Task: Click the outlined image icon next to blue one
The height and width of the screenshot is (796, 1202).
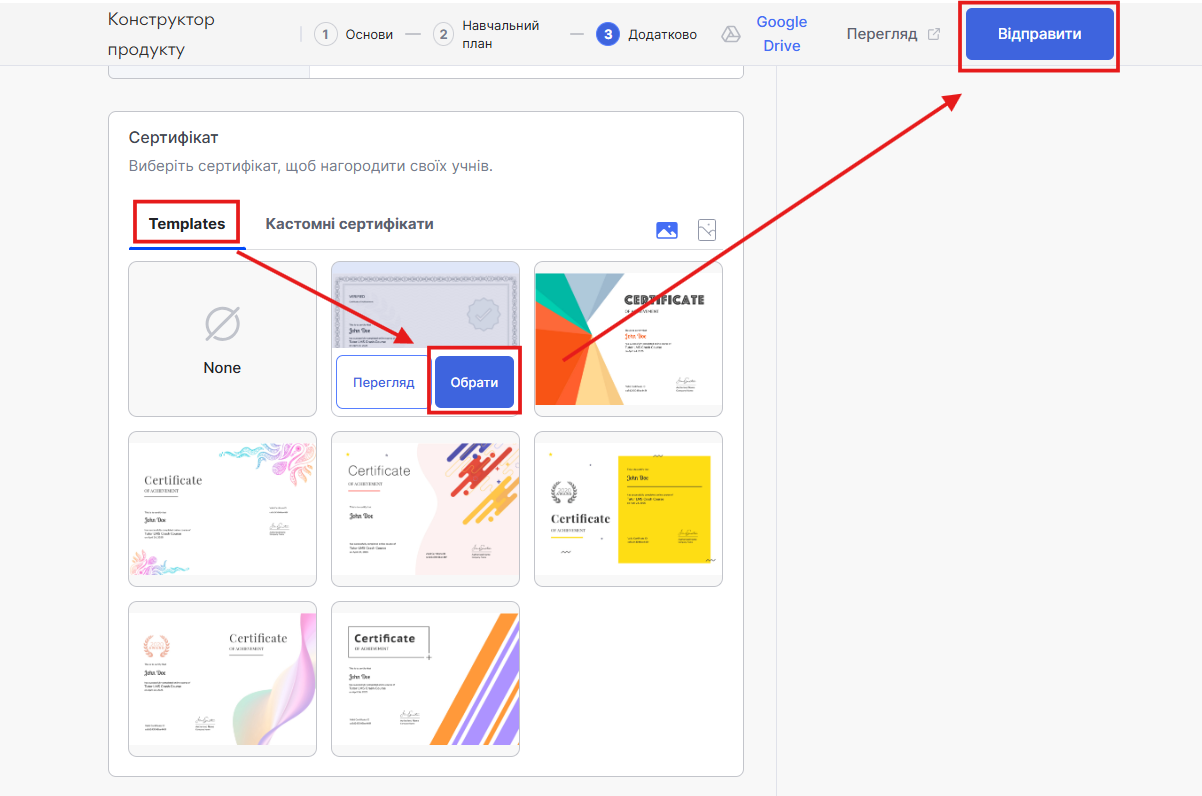Action: click(707, 230)
